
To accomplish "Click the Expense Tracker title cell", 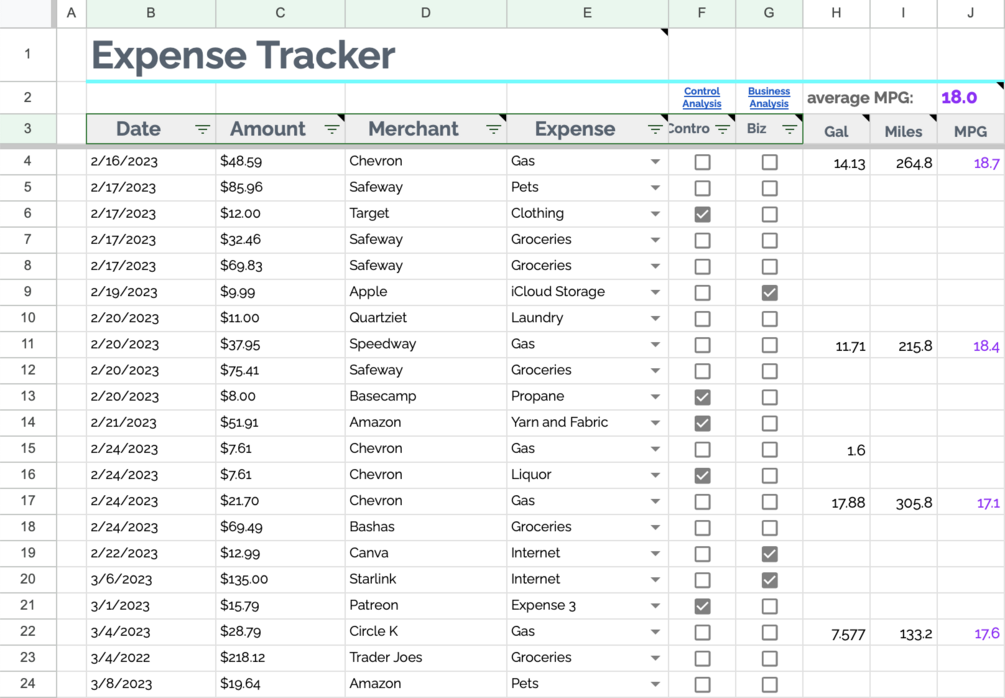I will pos(377,54).
